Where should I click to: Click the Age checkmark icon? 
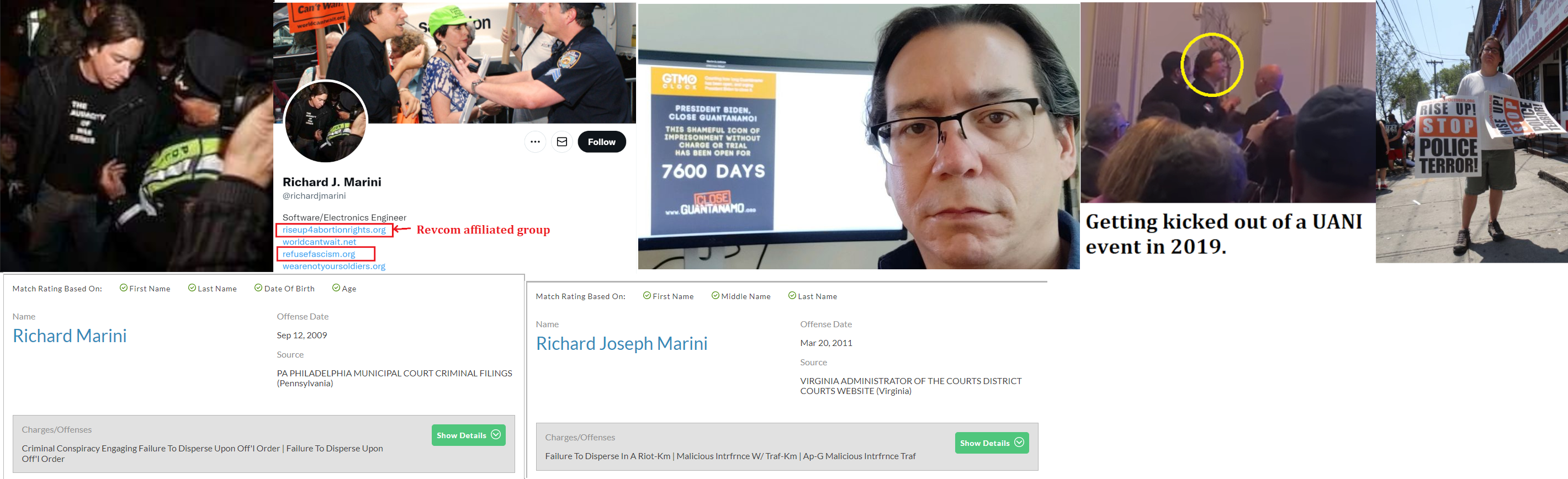[x=336, y=288]
